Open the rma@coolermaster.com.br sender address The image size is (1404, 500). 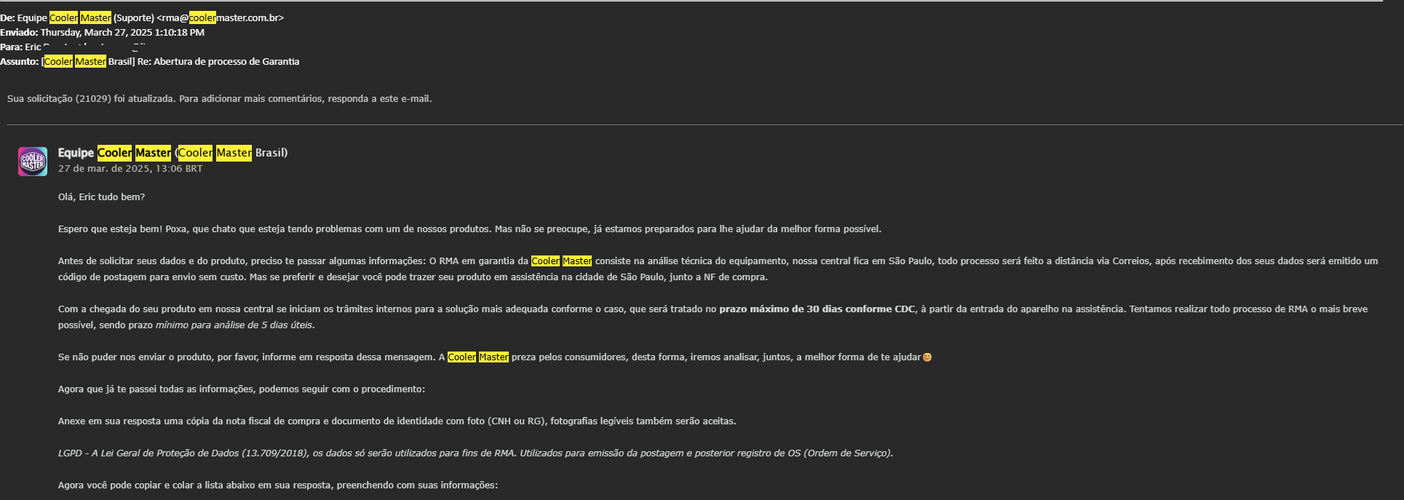(236, 18)
